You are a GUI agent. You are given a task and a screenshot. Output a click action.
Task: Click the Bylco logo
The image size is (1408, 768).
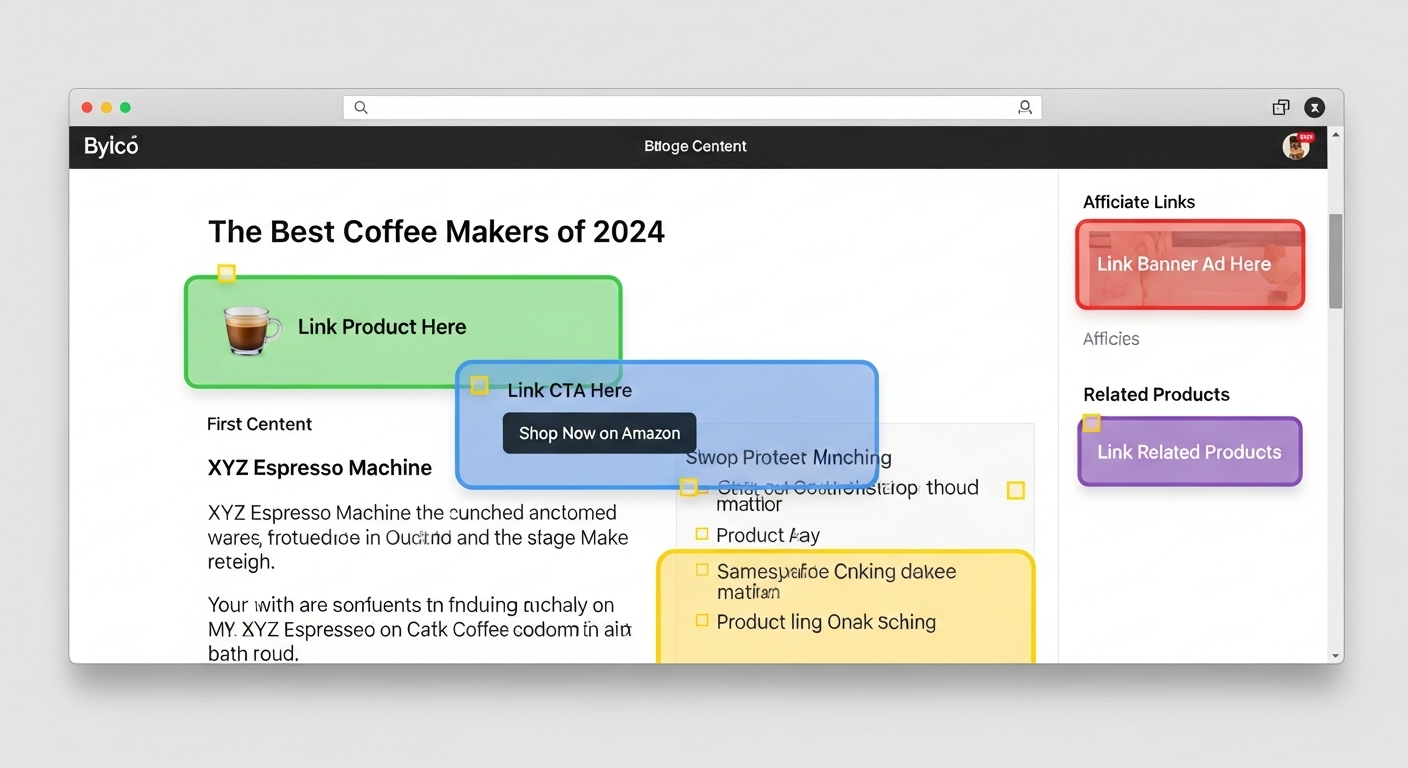point(110,146)
